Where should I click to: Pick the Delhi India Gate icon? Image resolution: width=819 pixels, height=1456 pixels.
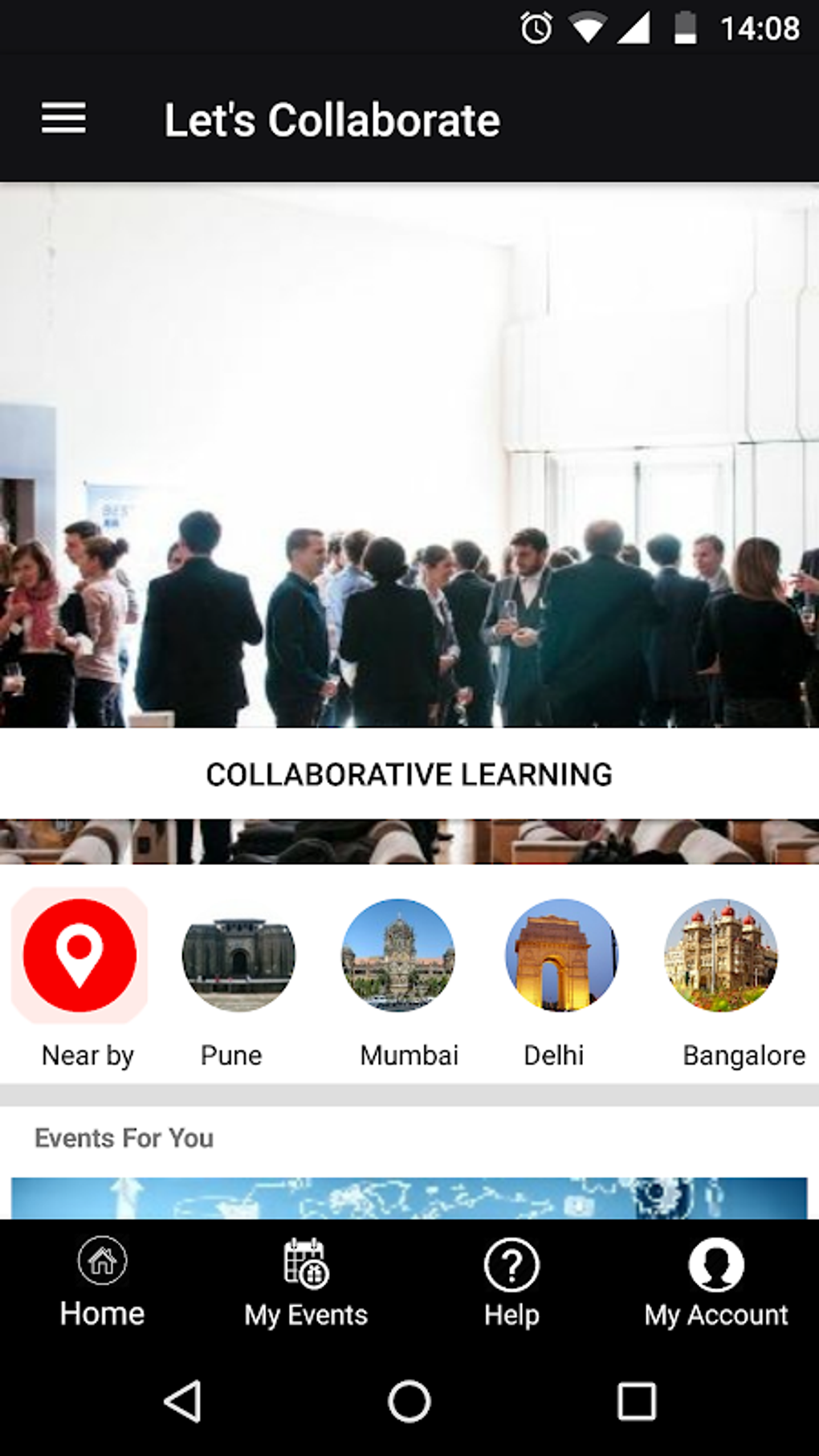pyautogui.click(x=561, y=955)
